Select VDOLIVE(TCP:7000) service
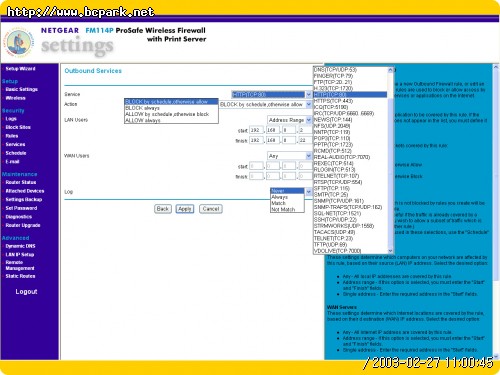Viewport: 500px width, 375px height. coord(350,251)
